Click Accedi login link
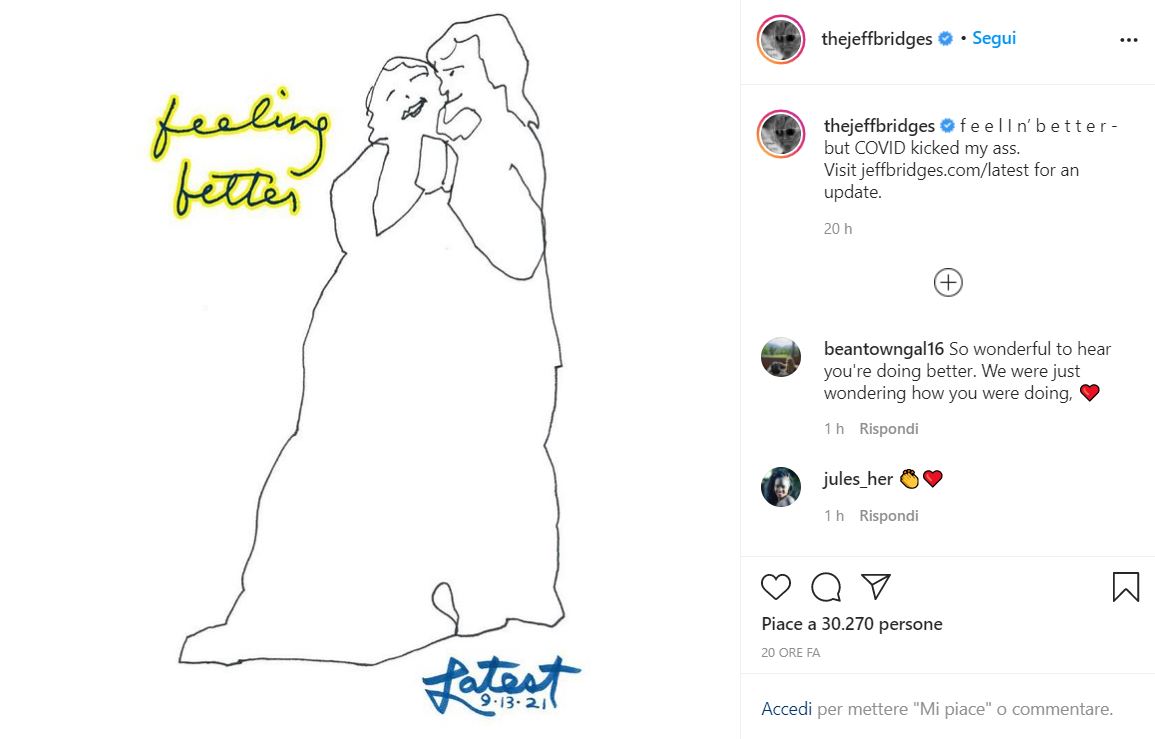1155x739 pixels. tap(786, 709)
